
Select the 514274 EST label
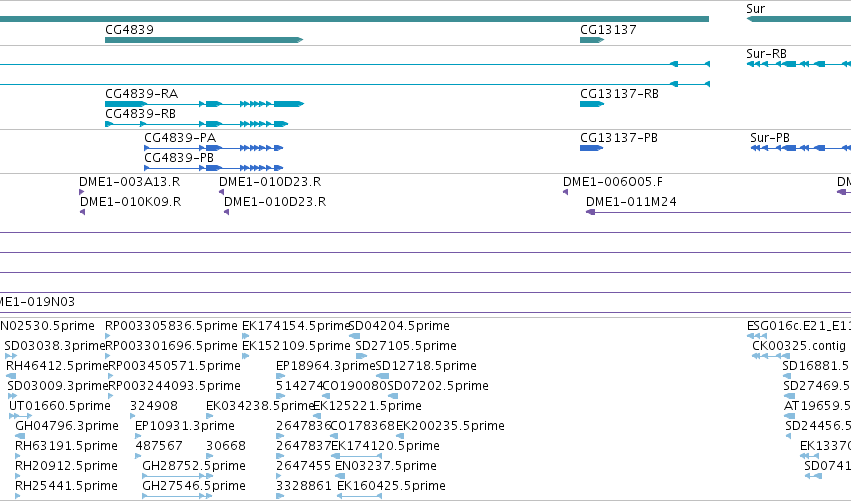(x=300, y=386)
